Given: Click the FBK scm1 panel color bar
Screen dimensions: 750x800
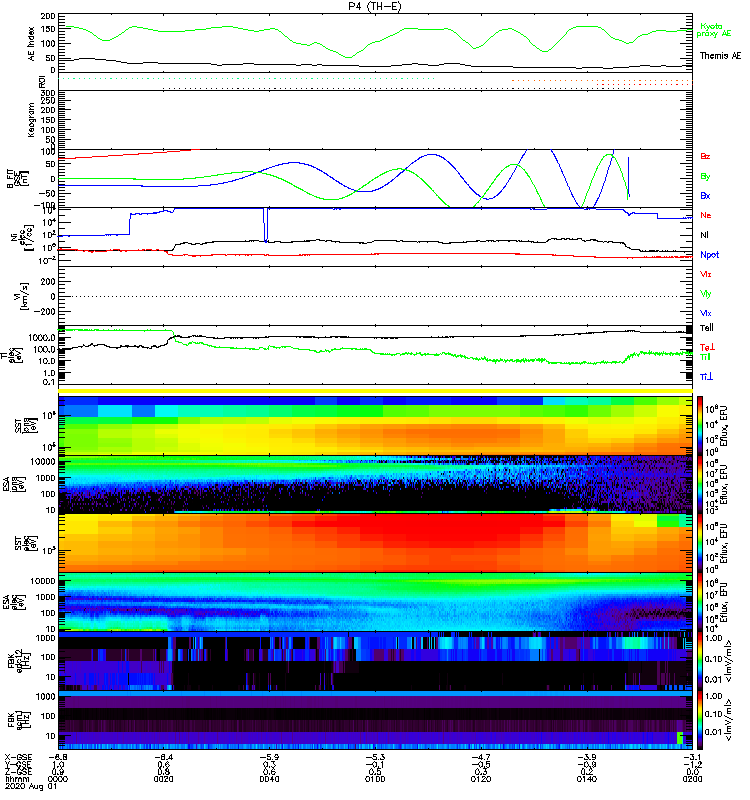Looking at the screenshot, I should [699, 720].
